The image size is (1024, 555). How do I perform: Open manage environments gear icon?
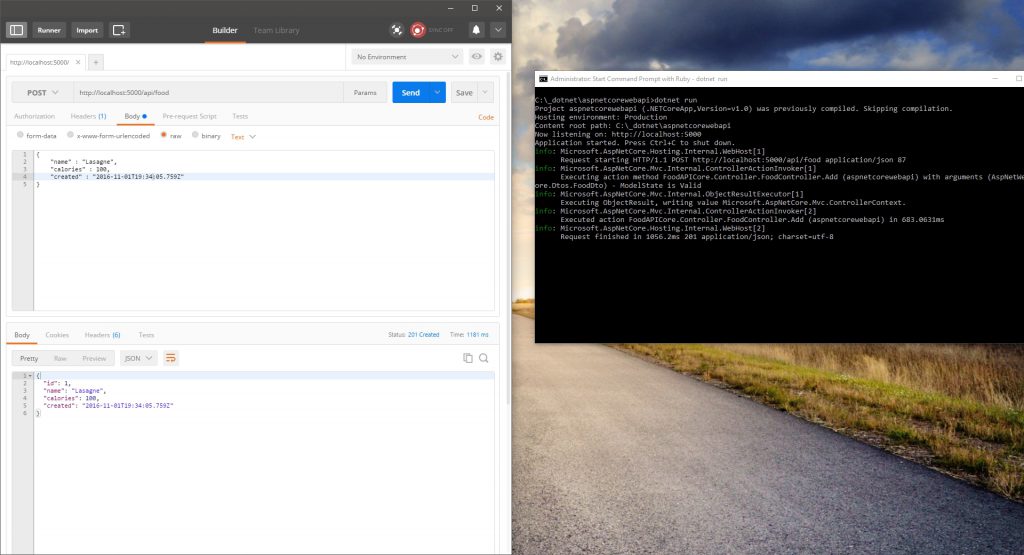498,57
